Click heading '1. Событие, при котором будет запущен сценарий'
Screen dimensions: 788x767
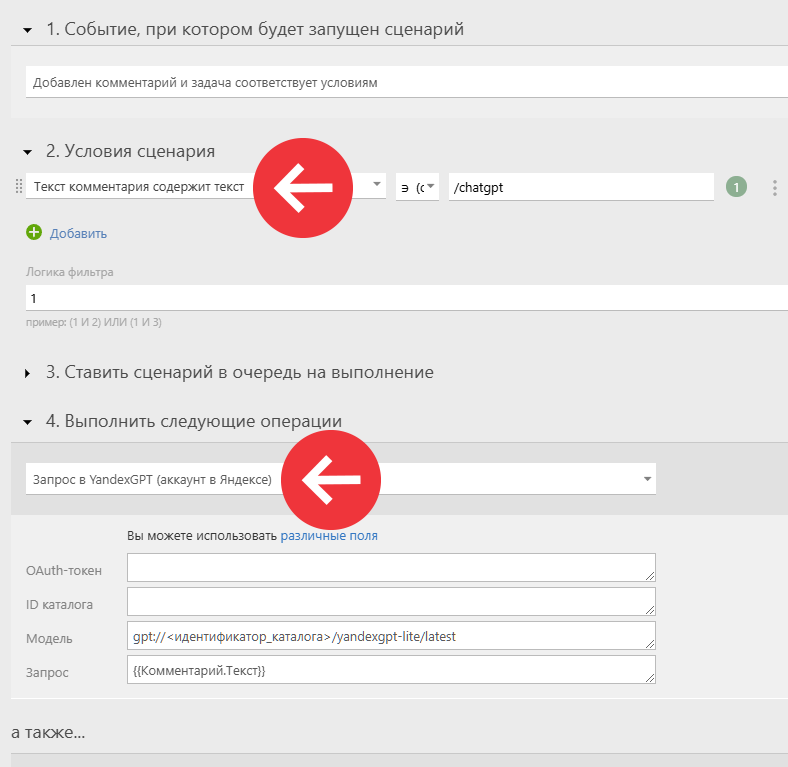pyautogui.click(x=255, y=29)
